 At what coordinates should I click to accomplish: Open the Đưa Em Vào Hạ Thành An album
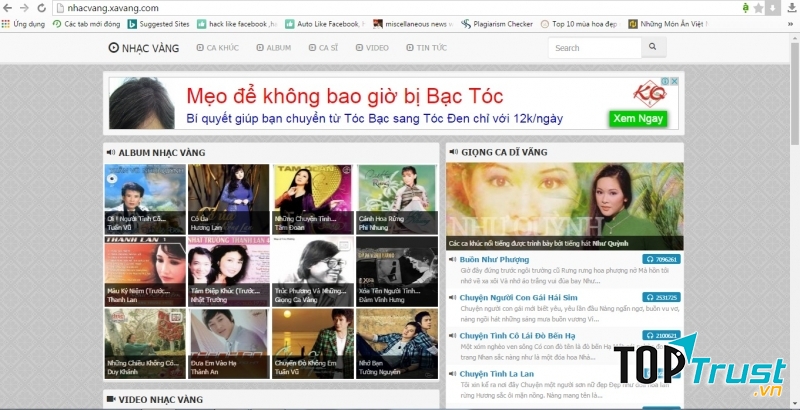pos(229,344)
